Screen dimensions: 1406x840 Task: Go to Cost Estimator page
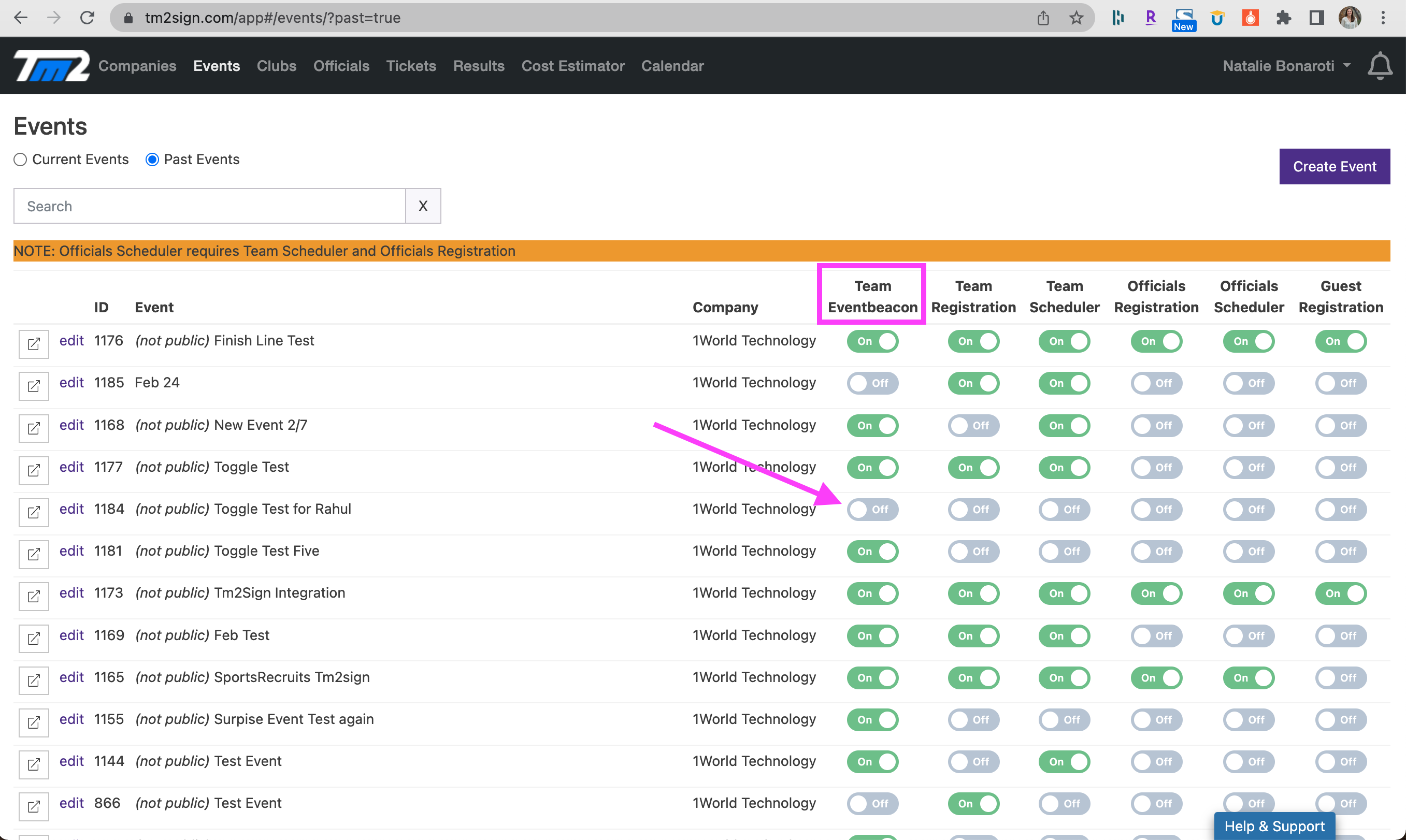pyautogui.click(x=572, y=66)
